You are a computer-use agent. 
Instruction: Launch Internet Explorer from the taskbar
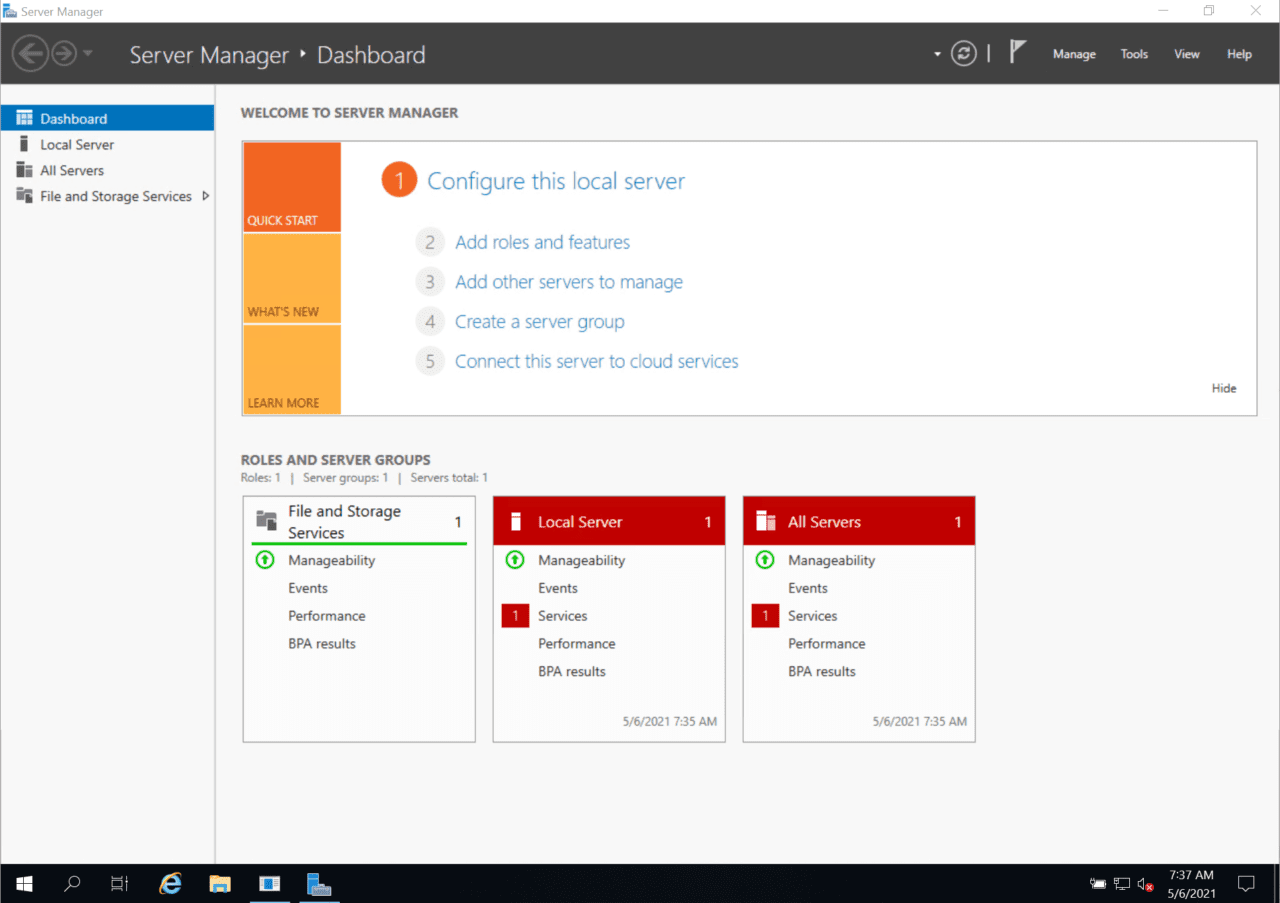click(171, 884)
